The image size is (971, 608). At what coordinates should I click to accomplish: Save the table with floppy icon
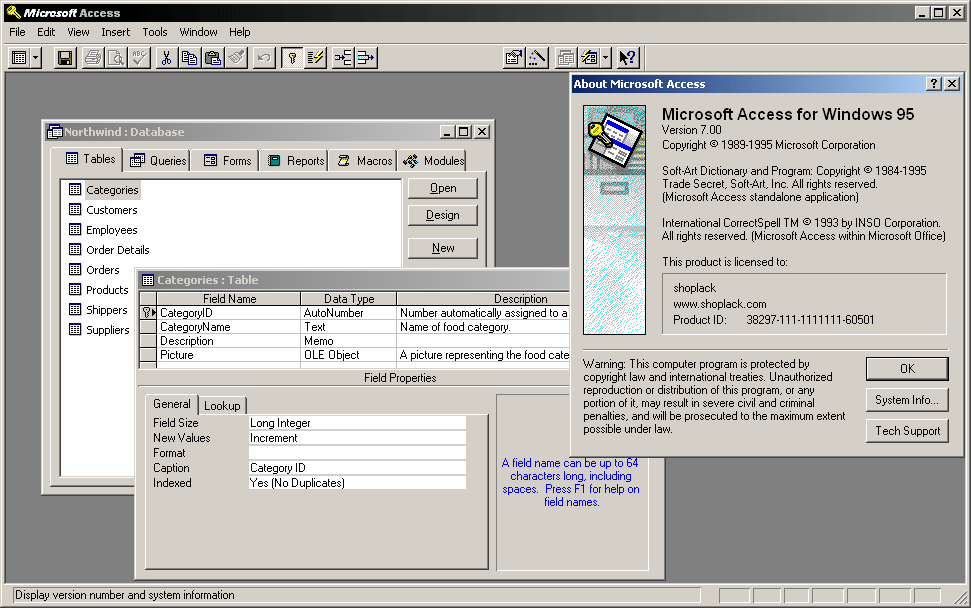(65, 58)
